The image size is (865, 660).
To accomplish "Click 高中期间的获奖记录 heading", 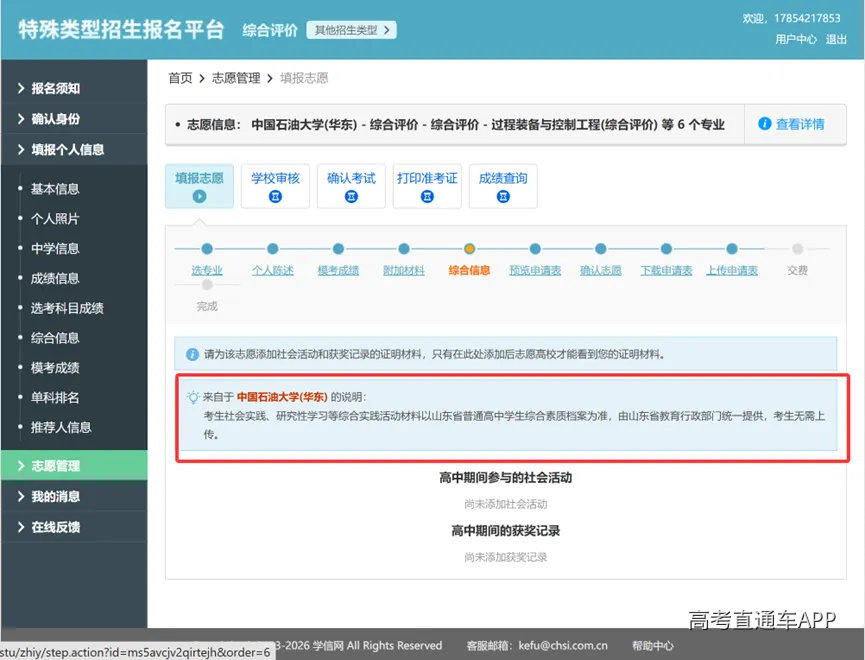I will click(x=505, y=531).
